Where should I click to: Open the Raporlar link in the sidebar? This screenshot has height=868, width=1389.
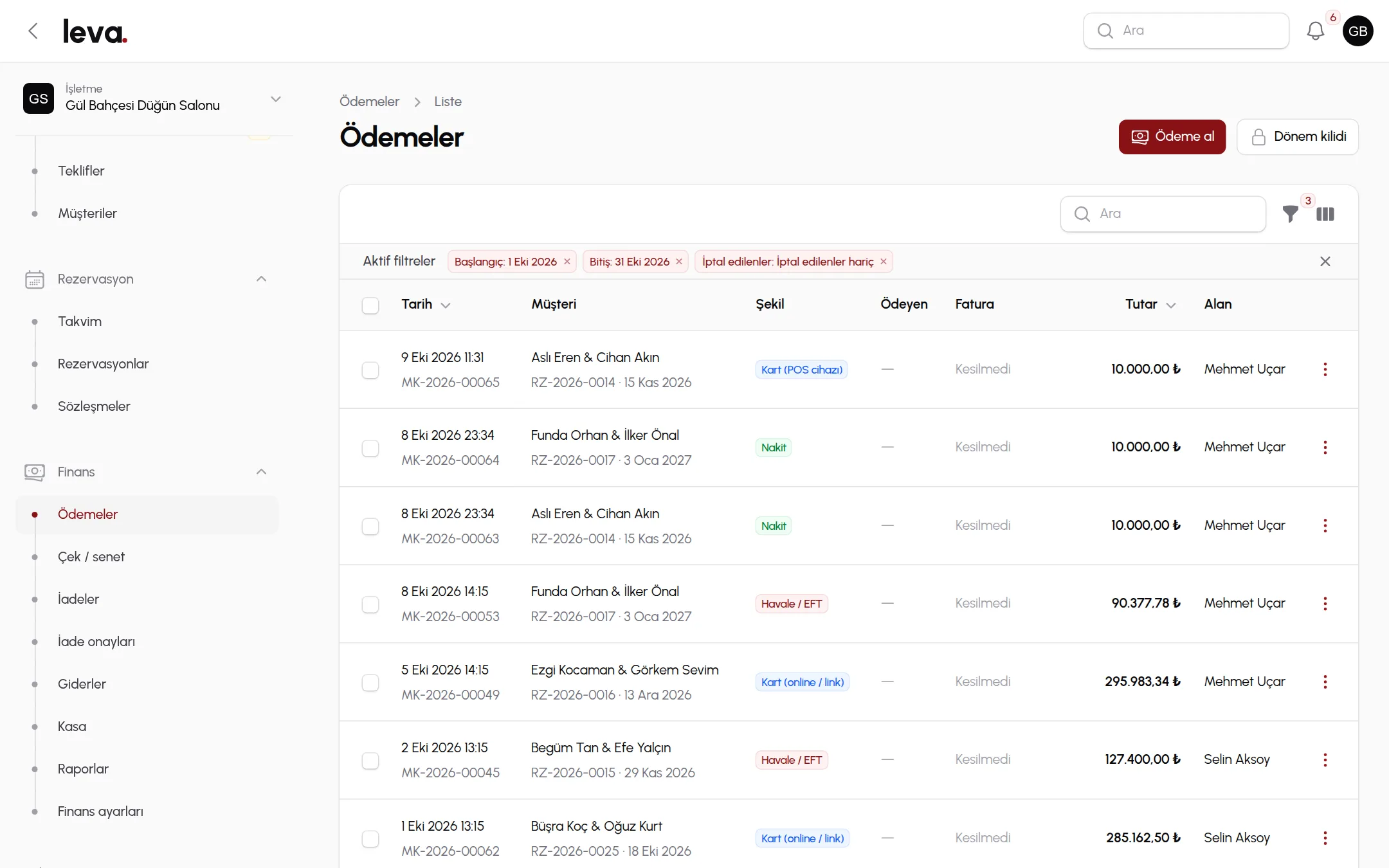[x=83, y=769]
